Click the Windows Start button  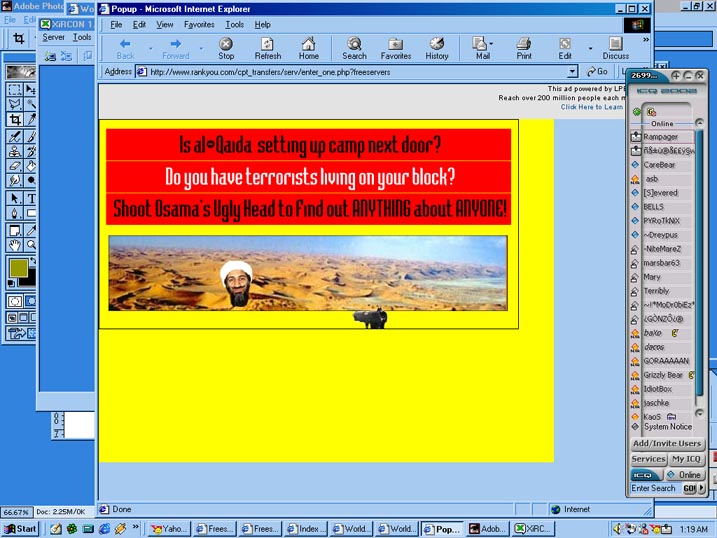[x=20, y=528]
